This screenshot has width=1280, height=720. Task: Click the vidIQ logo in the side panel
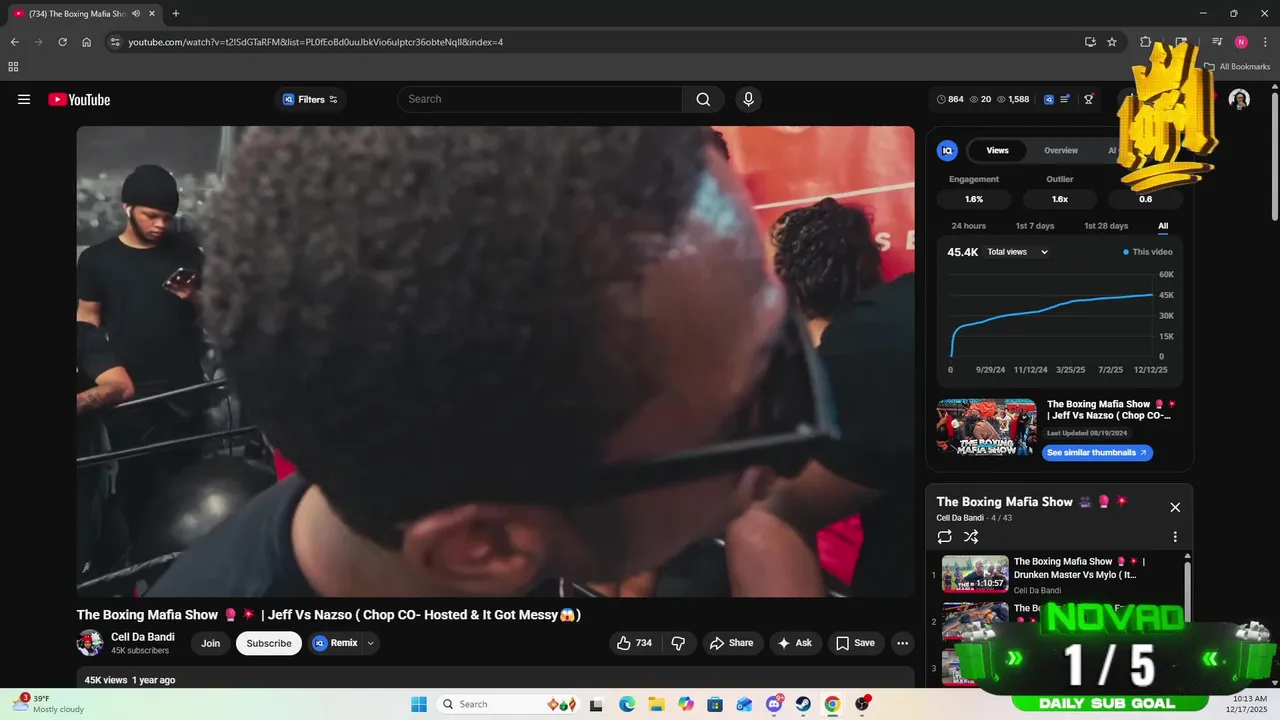[x=947, y=150]
